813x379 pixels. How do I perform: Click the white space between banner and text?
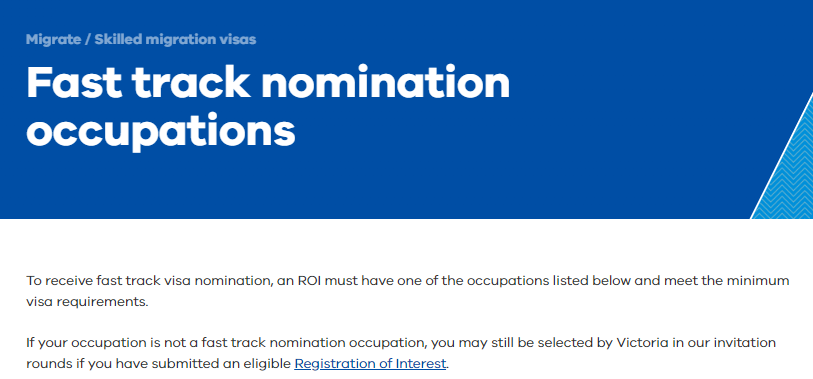click(406, 246)
